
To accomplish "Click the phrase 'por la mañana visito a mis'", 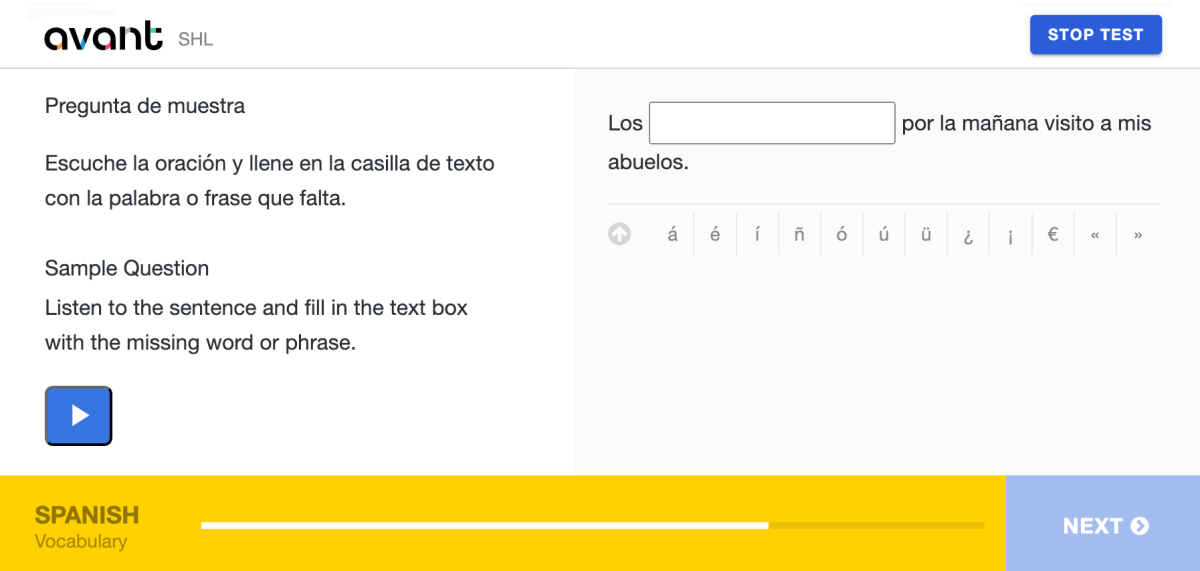I will (1026, 123).
